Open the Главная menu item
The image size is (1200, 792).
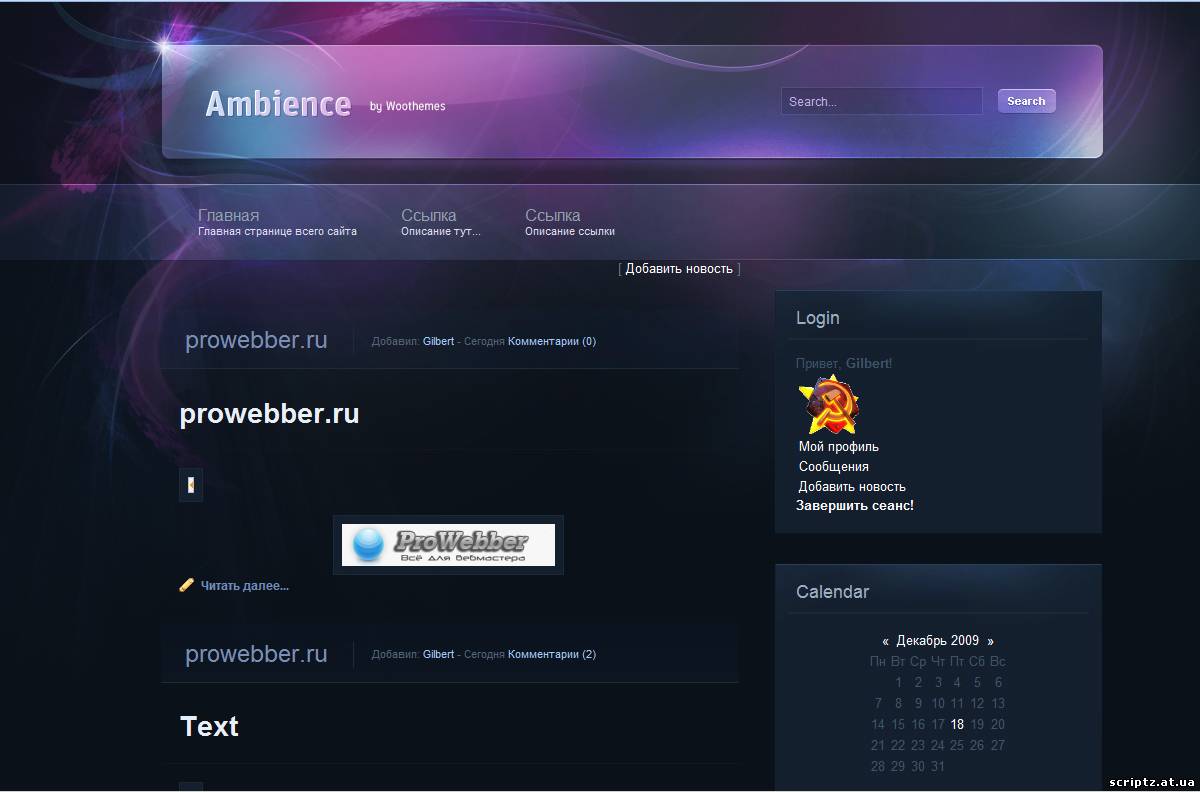click(x=228, y=215)
